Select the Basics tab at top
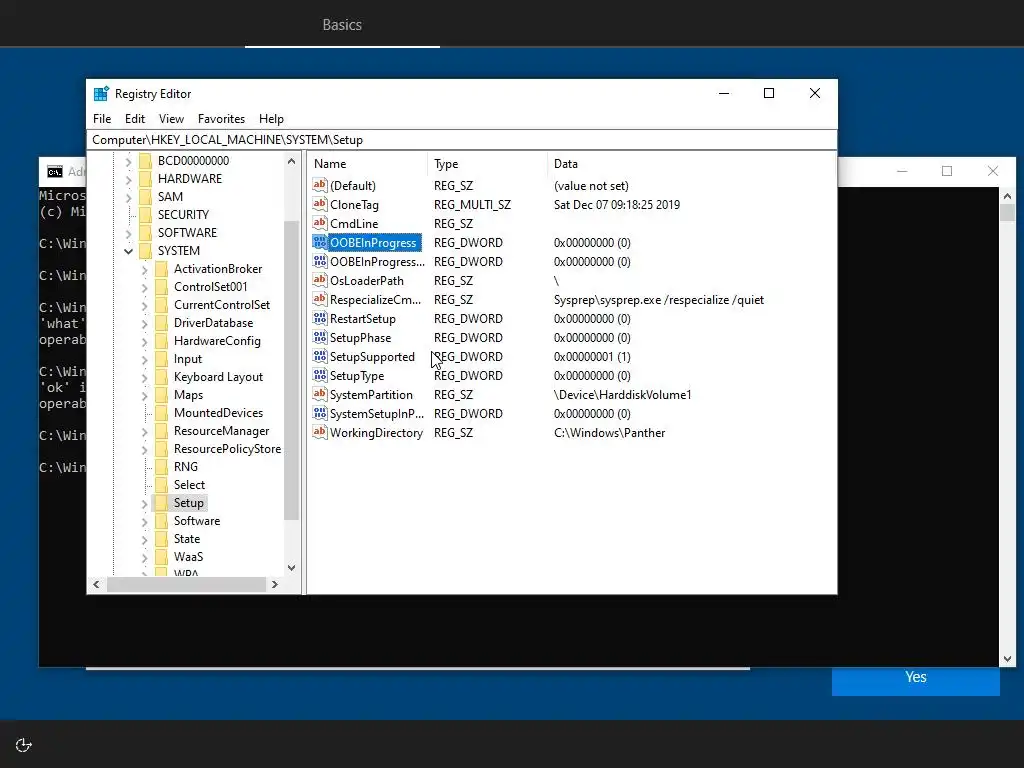This screenshot has height=768, width=1024. (342, 25)
